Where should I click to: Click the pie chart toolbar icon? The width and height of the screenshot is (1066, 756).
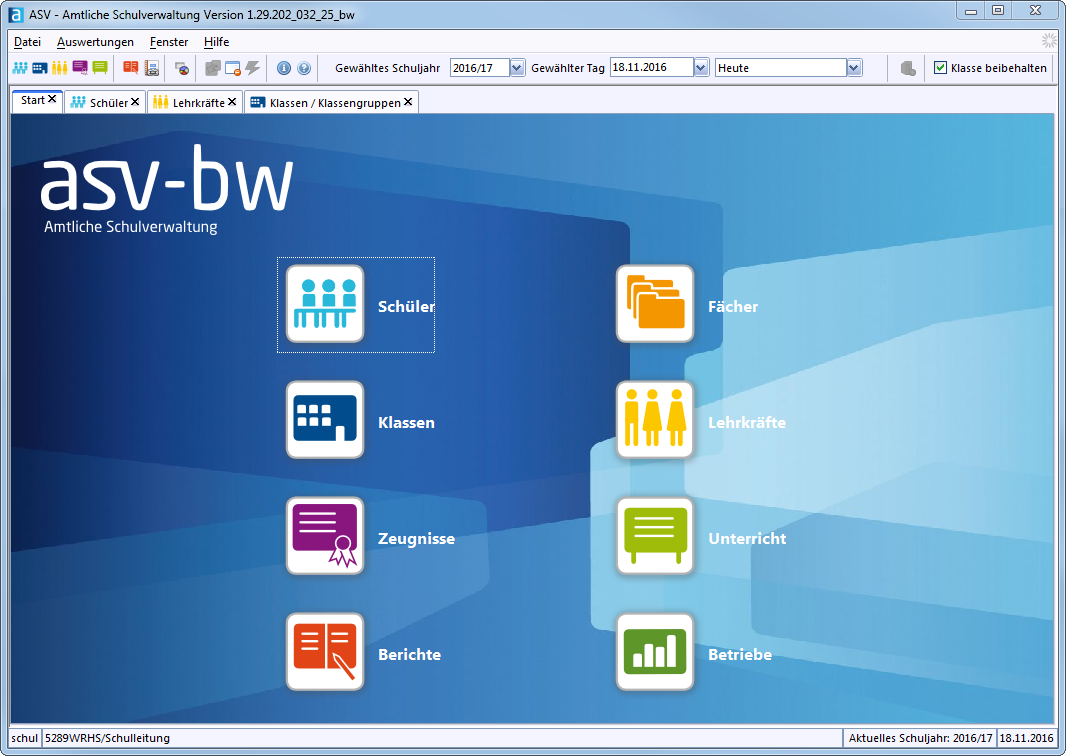point(182,68)
